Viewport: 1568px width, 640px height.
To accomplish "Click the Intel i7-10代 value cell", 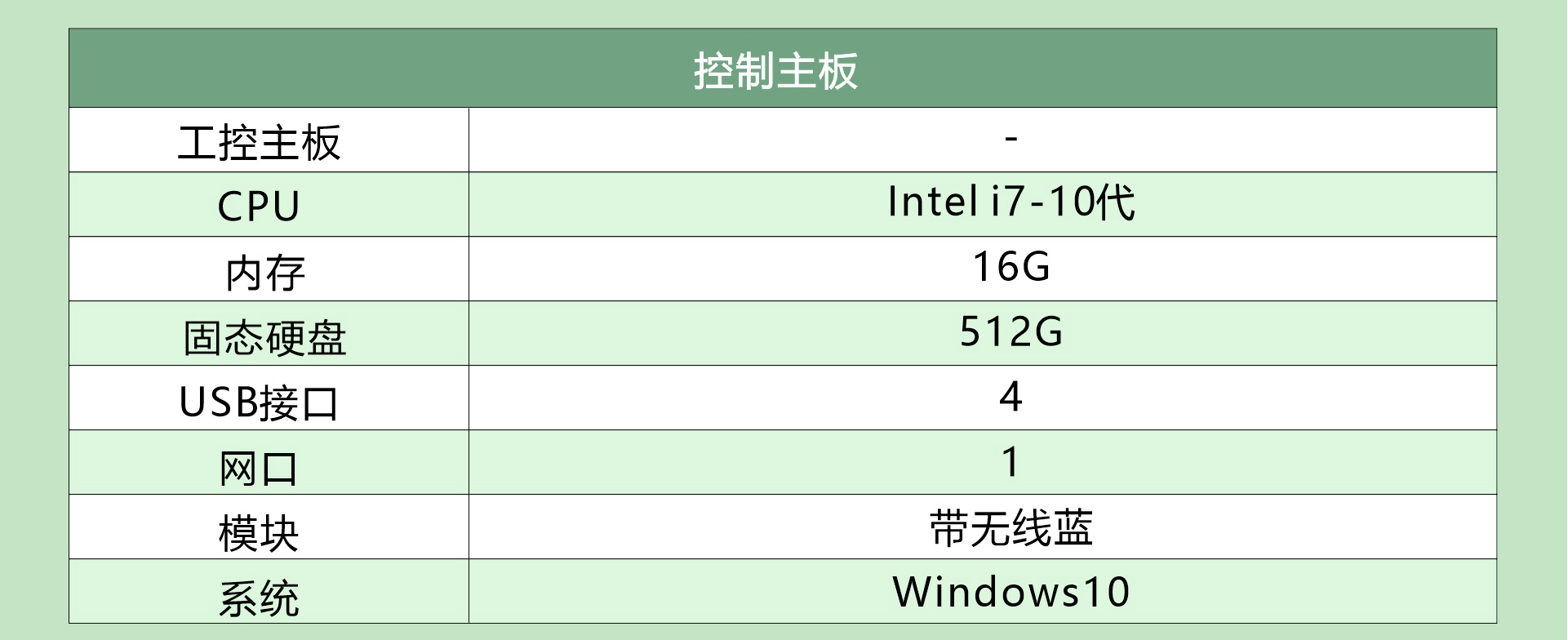I will tap(1011, 202).
